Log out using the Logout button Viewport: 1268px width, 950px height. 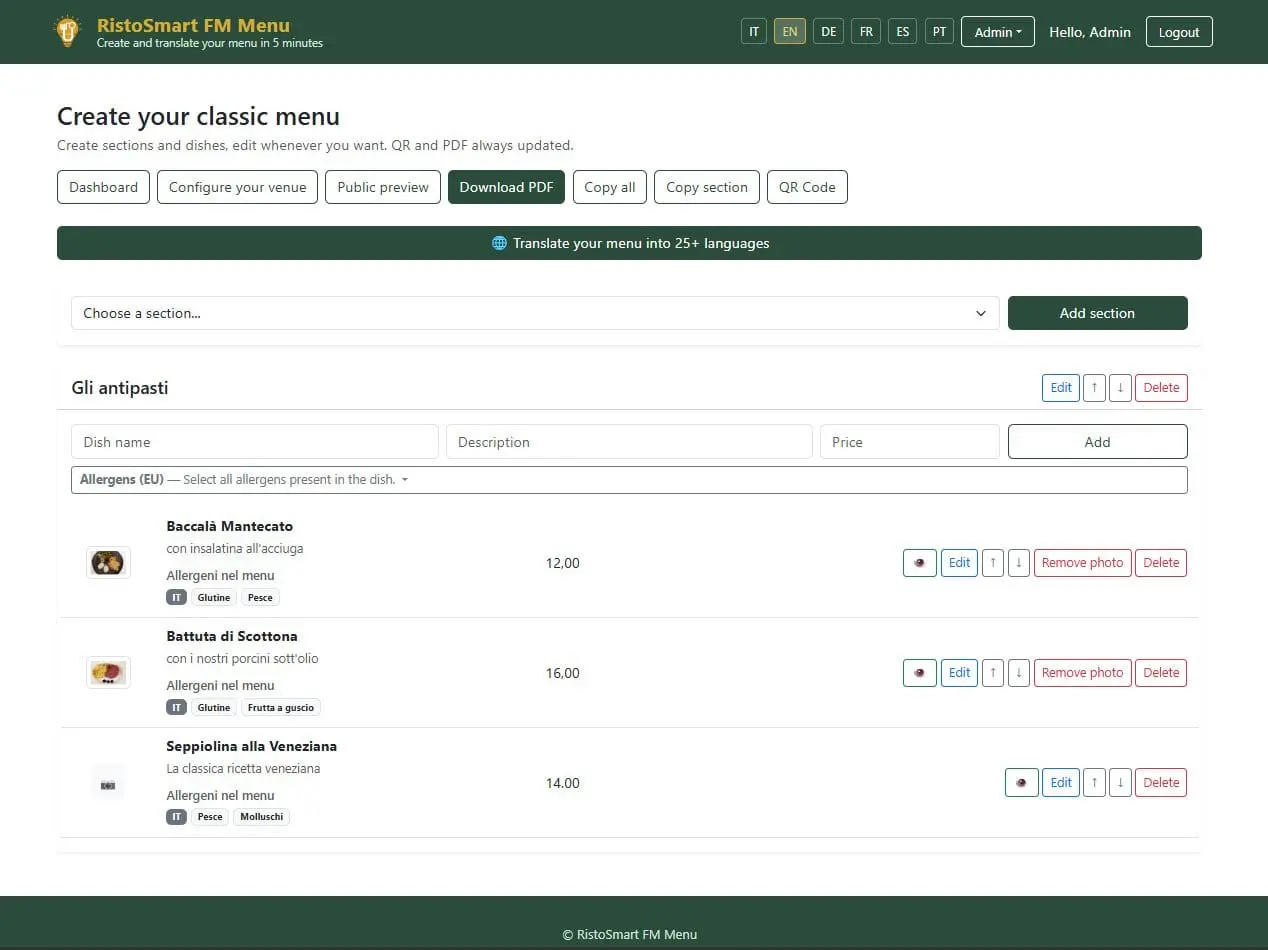[x=1179, y=32]
